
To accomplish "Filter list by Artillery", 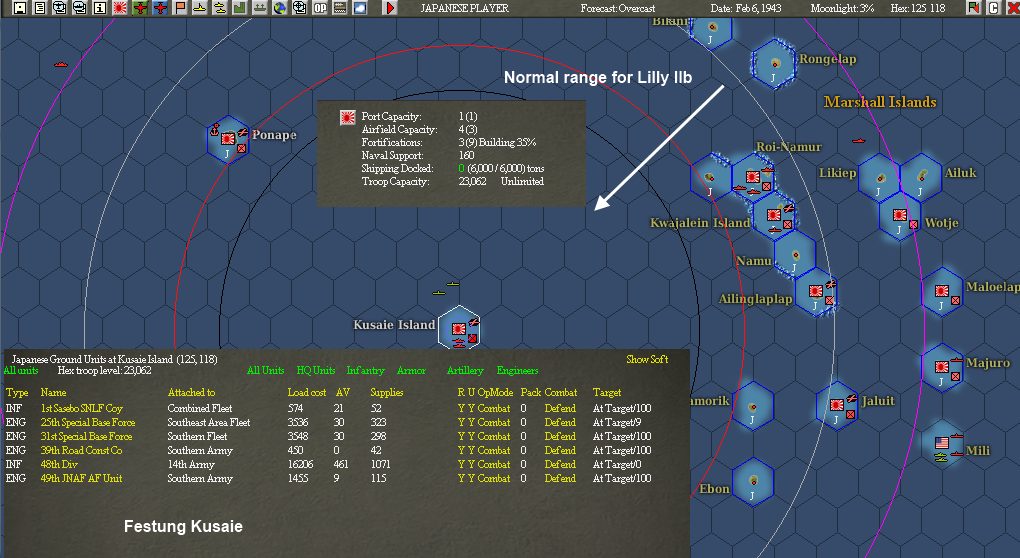I will 464,370.
